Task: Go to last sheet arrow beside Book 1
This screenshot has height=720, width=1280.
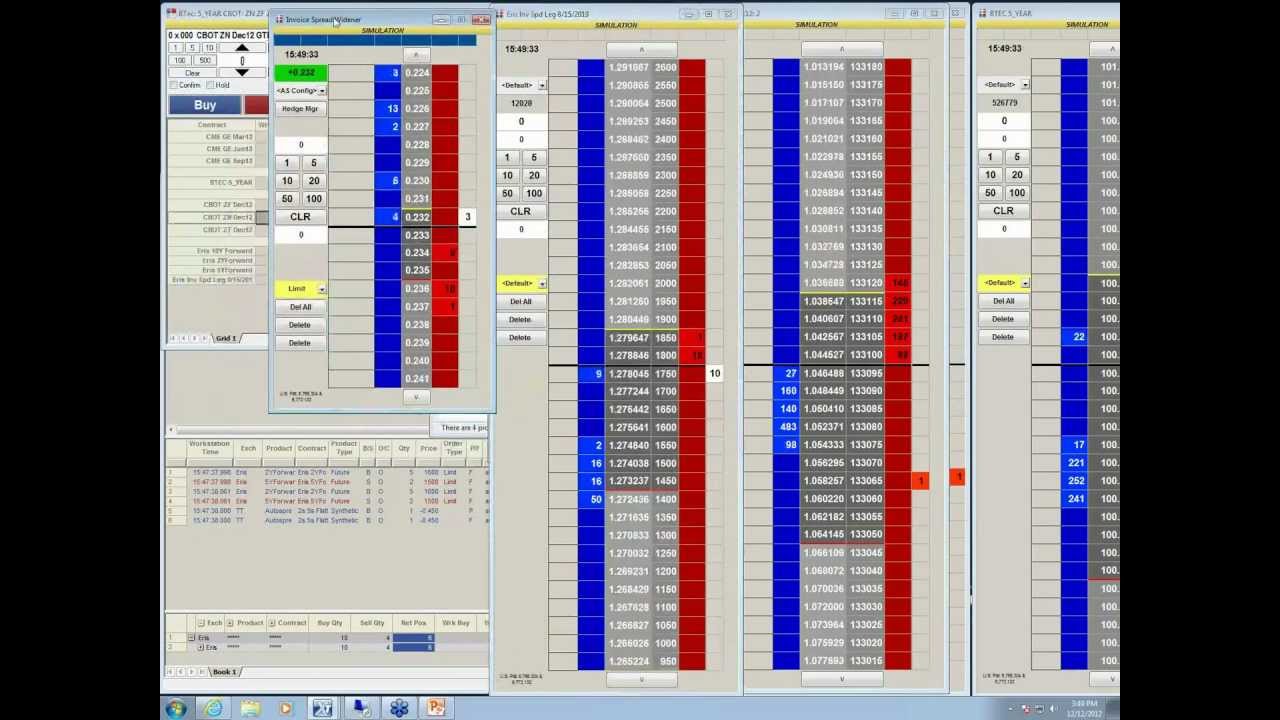Action: click(203, 672)
